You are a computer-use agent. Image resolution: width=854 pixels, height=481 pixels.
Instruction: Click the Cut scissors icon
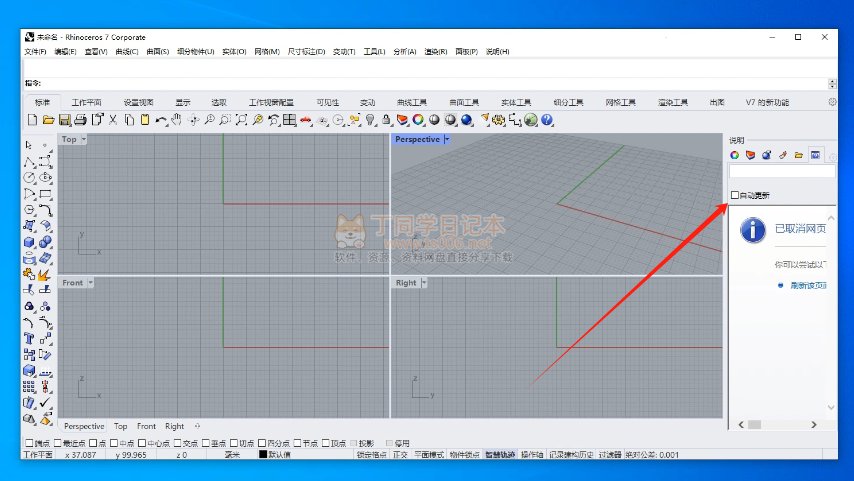point(113,120)
